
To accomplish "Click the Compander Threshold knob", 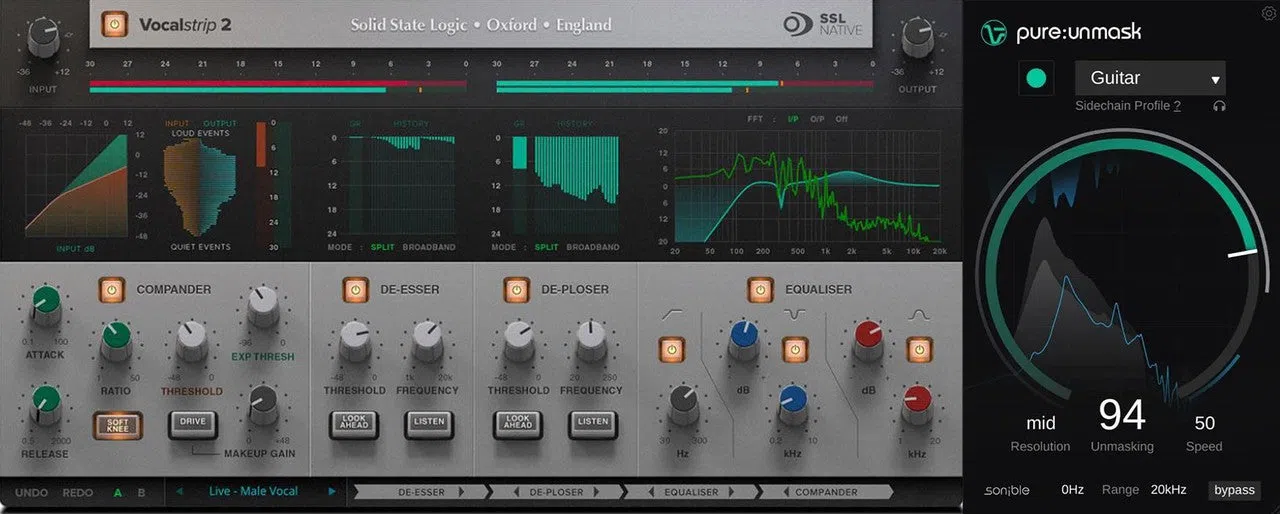I will pyautogui.click(x=192, y=342).
